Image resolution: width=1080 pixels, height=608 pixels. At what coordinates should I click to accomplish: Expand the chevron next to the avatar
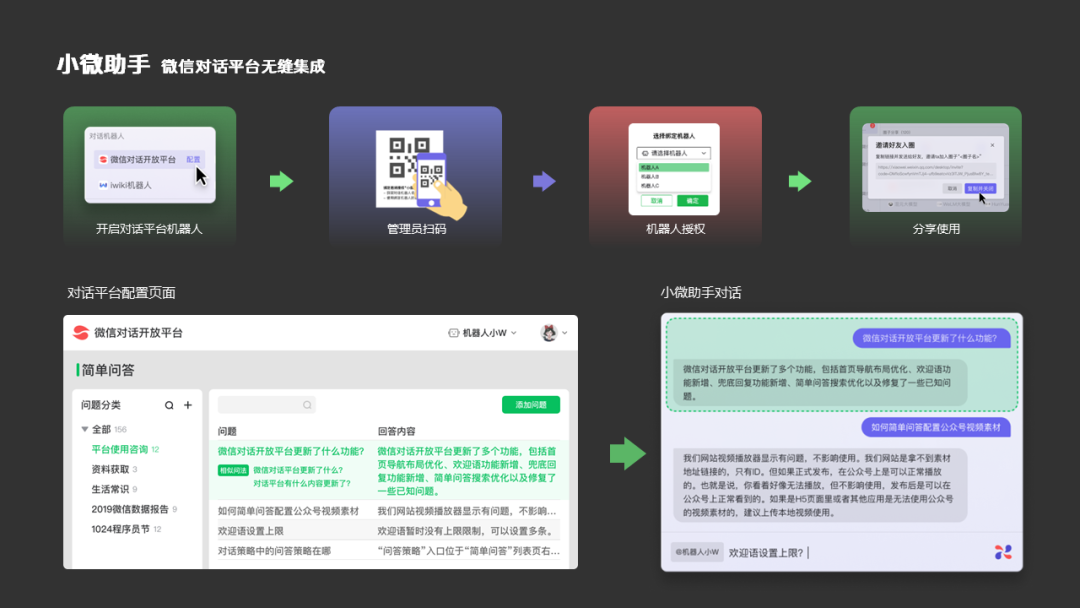(565, 333)
